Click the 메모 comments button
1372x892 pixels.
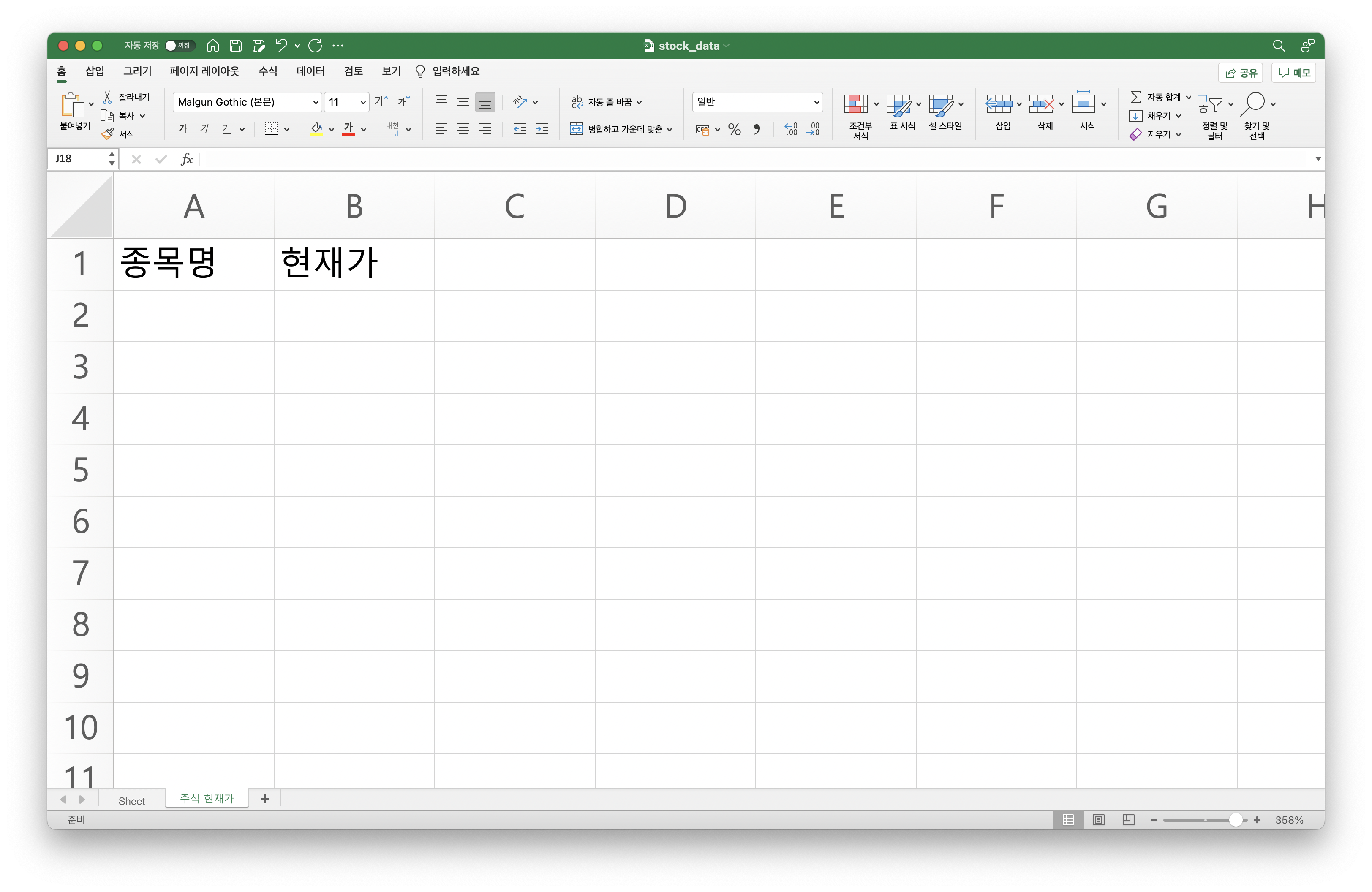(1294, 73)
